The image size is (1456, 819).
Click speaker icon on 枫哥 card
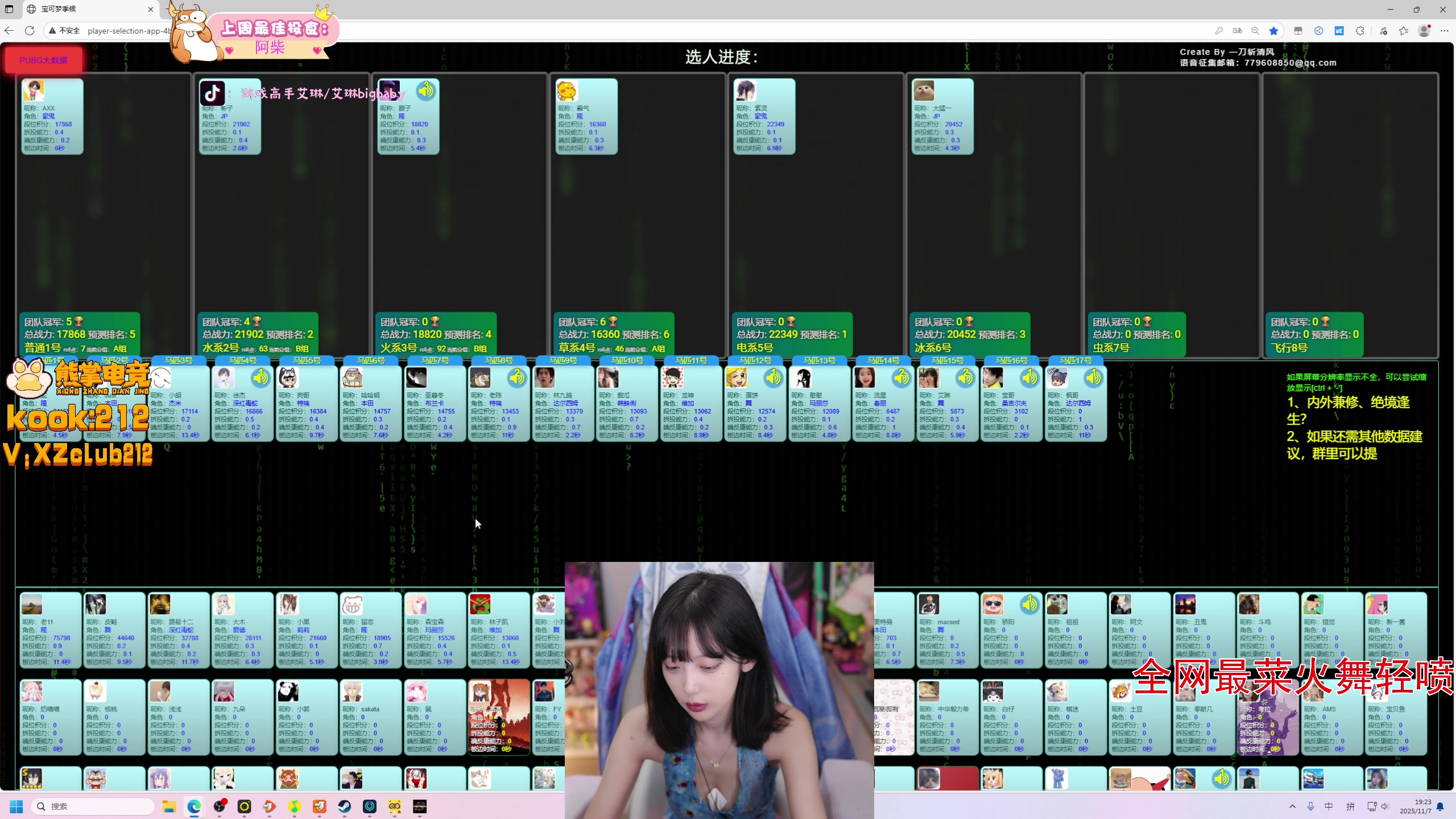(1093, 378)
